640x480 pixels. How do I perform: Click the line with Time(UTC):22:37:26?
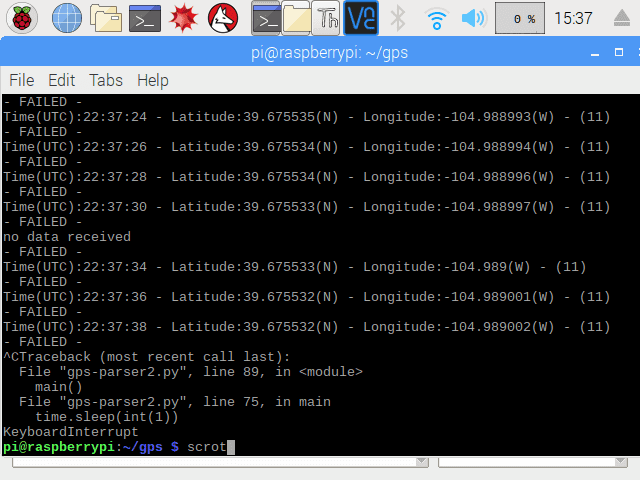[x=307, y=147]
